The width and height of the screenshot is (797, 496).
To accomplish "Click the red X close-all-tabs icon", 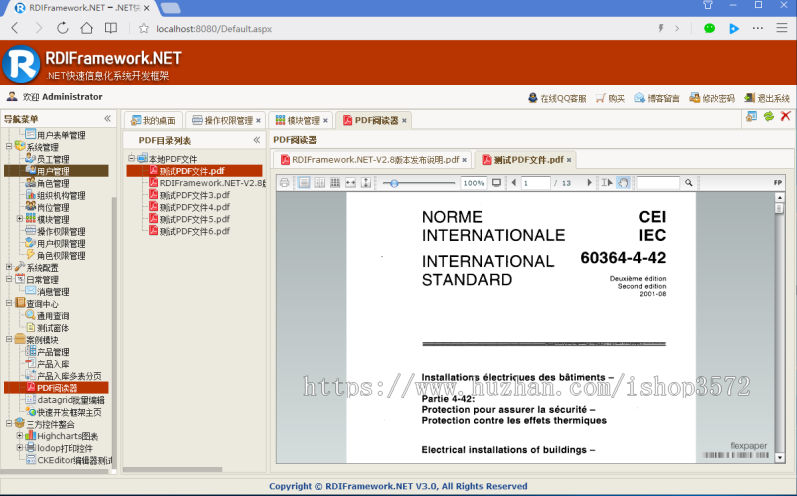I will point(785,116).
